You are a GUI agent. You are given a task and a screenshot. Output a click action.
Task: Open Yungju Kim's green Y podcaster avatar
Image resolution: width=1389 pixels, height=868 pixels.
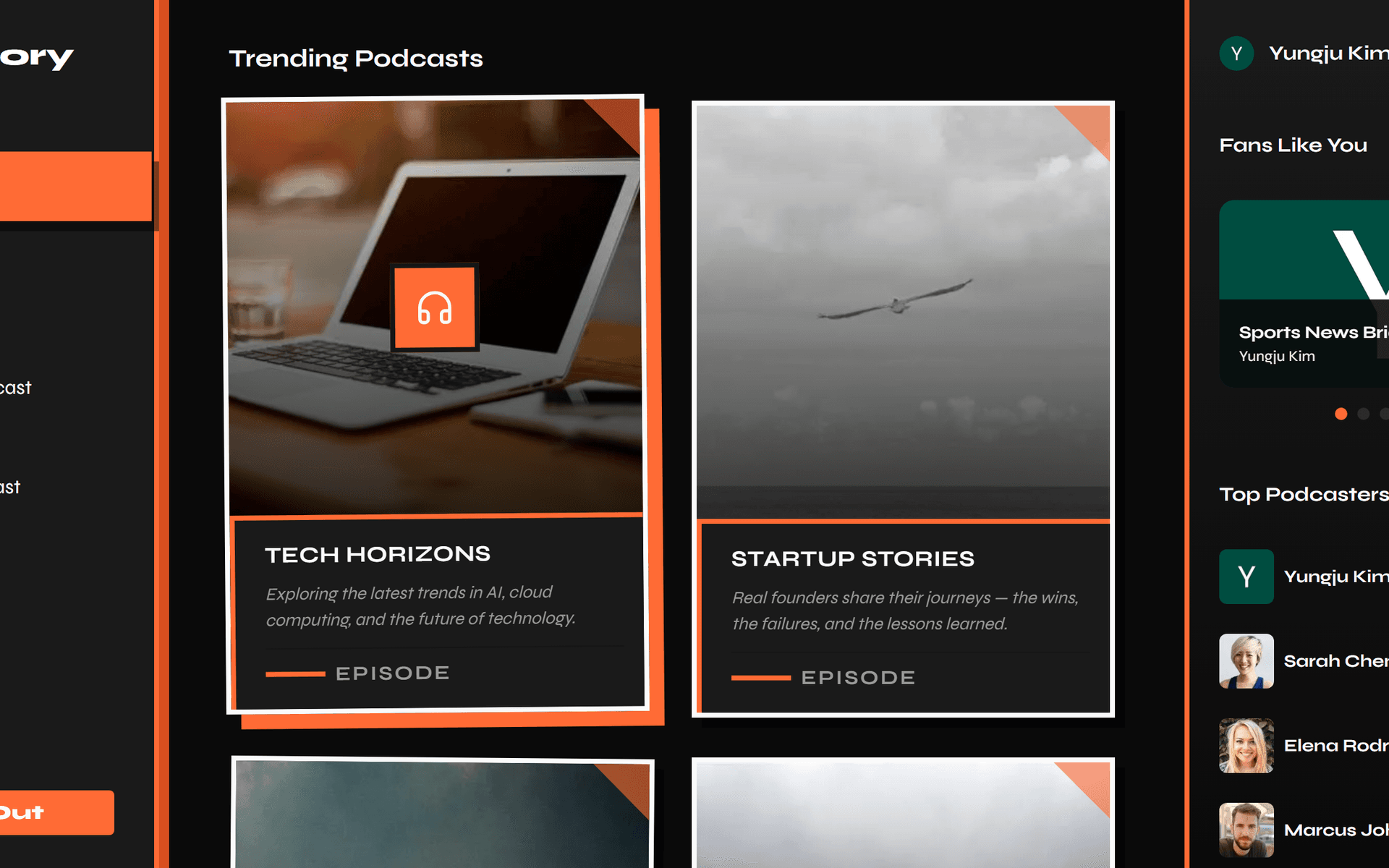coord(1246,576)
